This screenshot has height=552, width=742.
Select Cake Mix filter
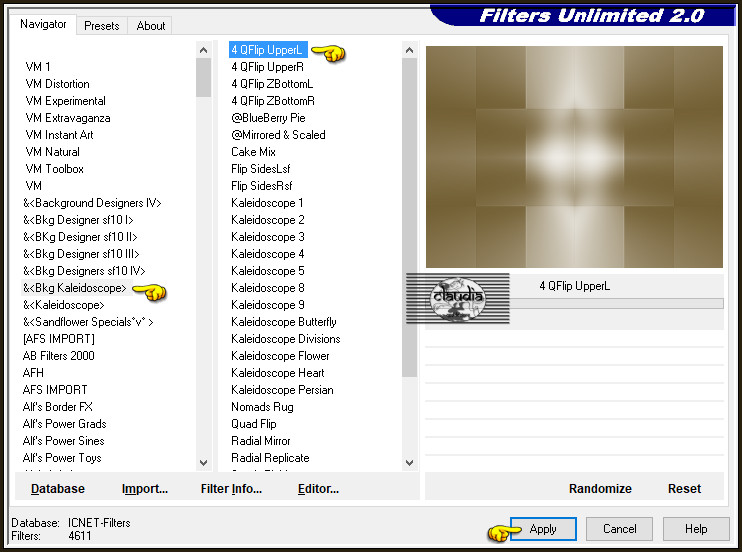(253, 152)
